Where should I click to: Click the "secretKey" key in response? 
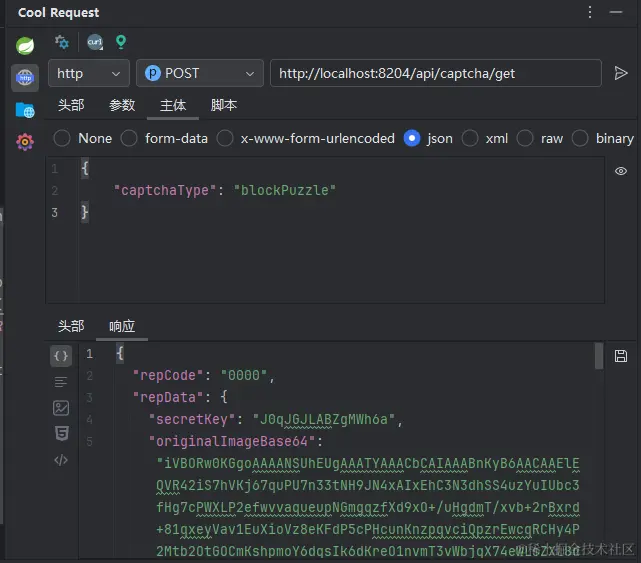coord(192,419)
